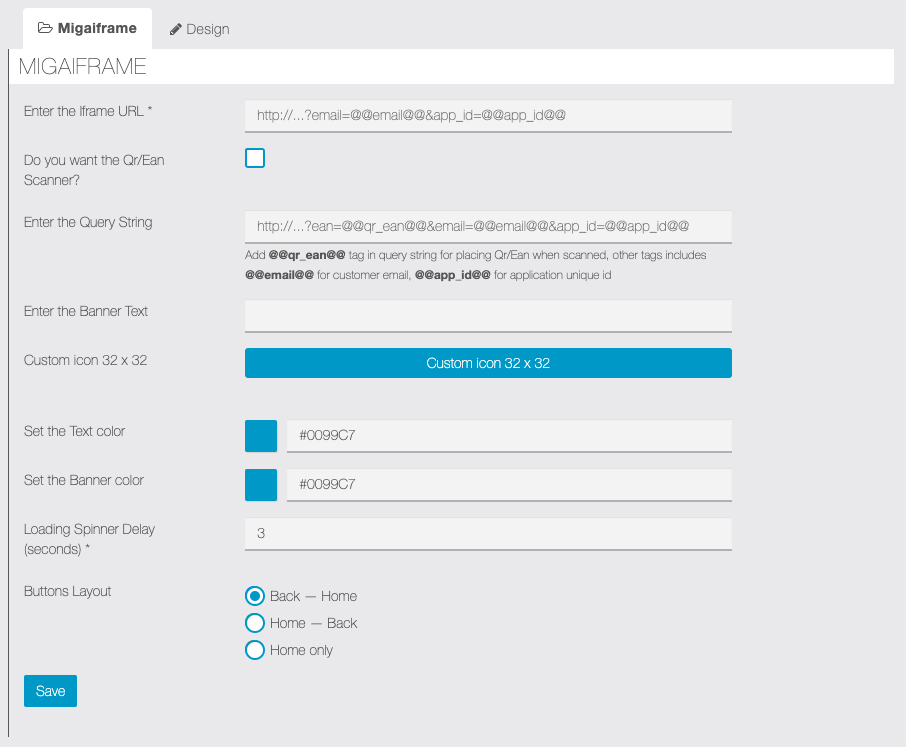Pick the Home only layout option

(255, 650)
